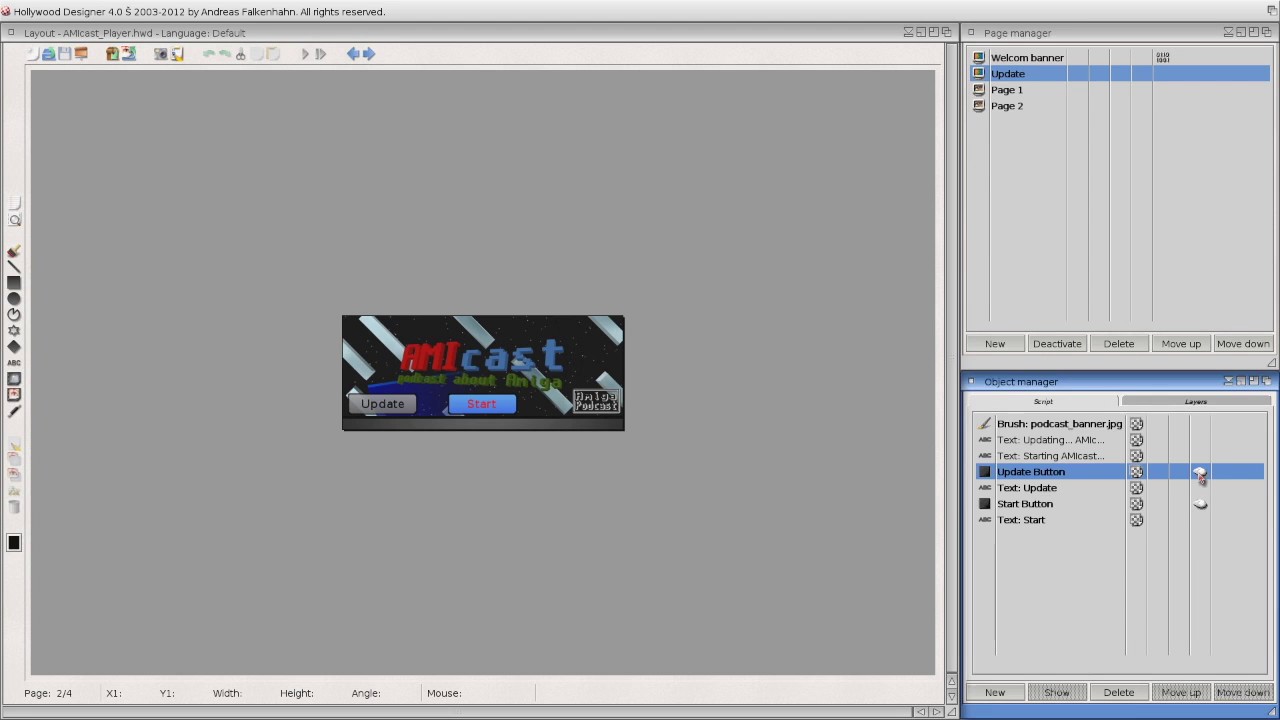
Task: Click the Page: 2/4 status text
Action: 48,693
